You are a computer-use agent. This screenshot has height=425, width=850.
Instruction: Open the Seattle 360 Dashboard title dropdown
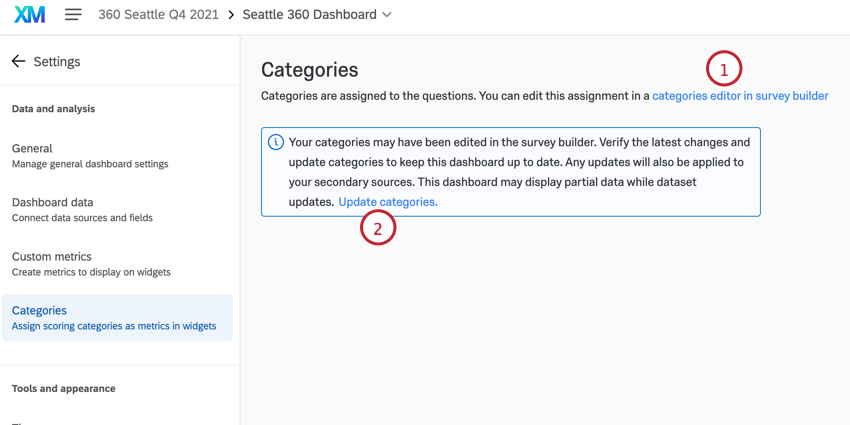click(310, 15)
